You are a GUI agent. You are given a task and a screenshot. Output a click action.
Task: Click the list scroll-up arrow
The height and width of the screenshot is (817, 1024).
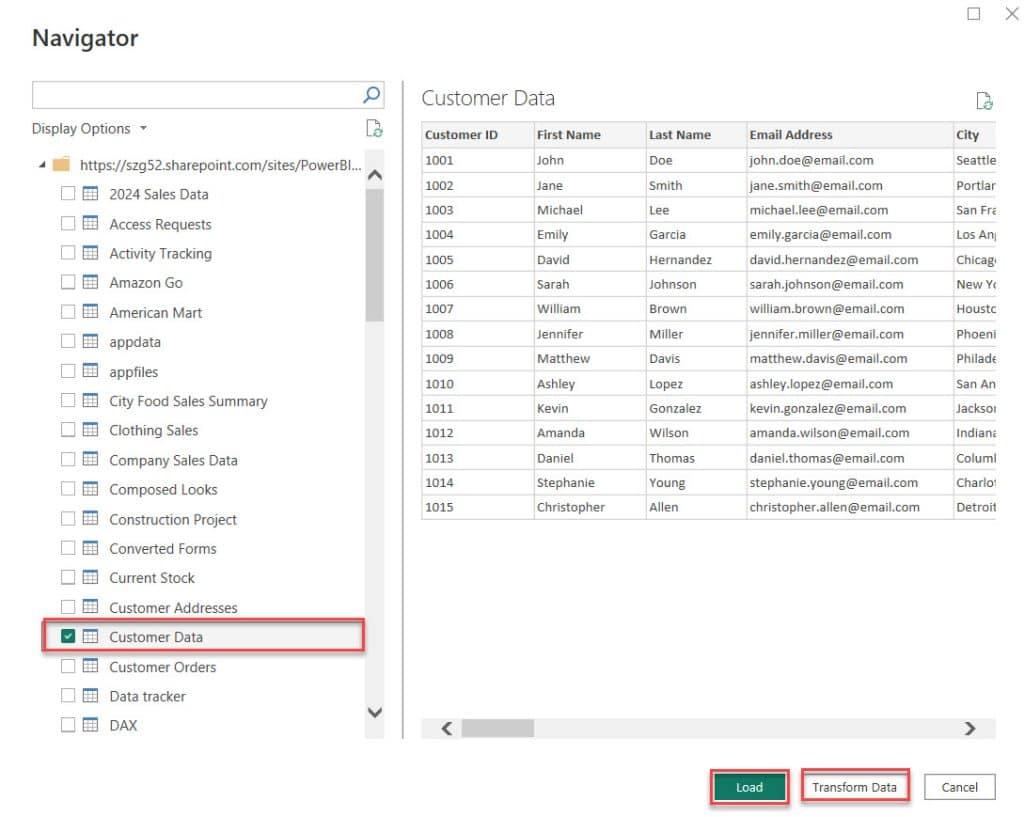(375, 175)
